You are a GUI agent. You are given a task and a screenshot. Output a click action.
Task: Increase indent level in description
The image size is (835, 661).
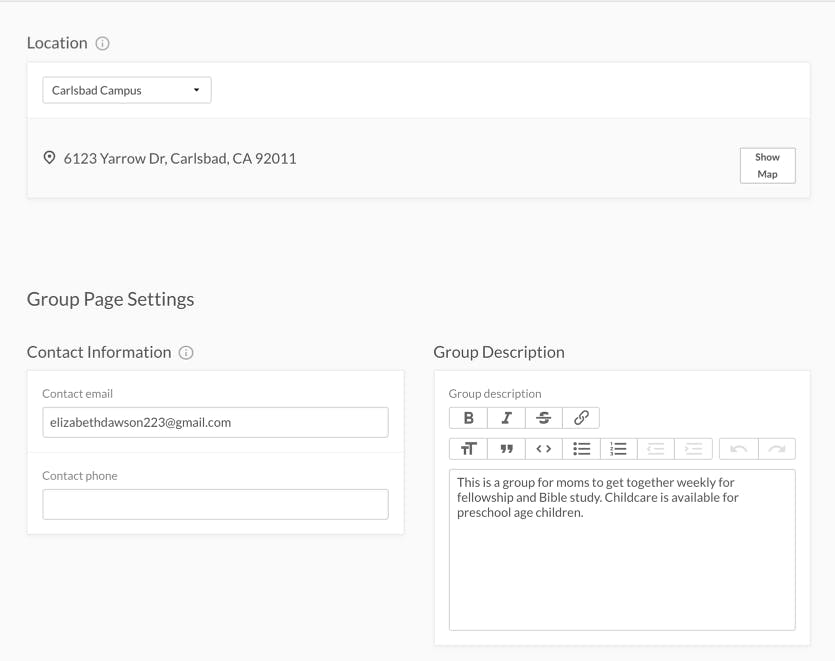693,449
